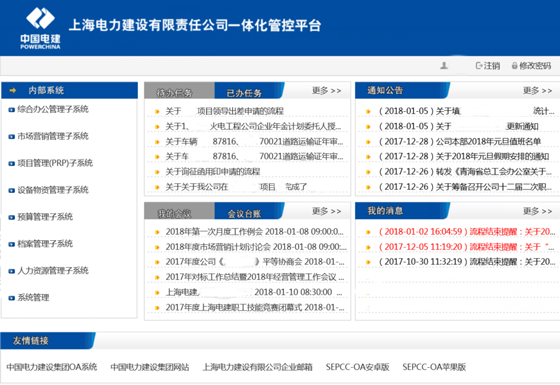
Task: Click the bullet icon beside 综合办公管理子系统
Action: [x=11, y=110]
